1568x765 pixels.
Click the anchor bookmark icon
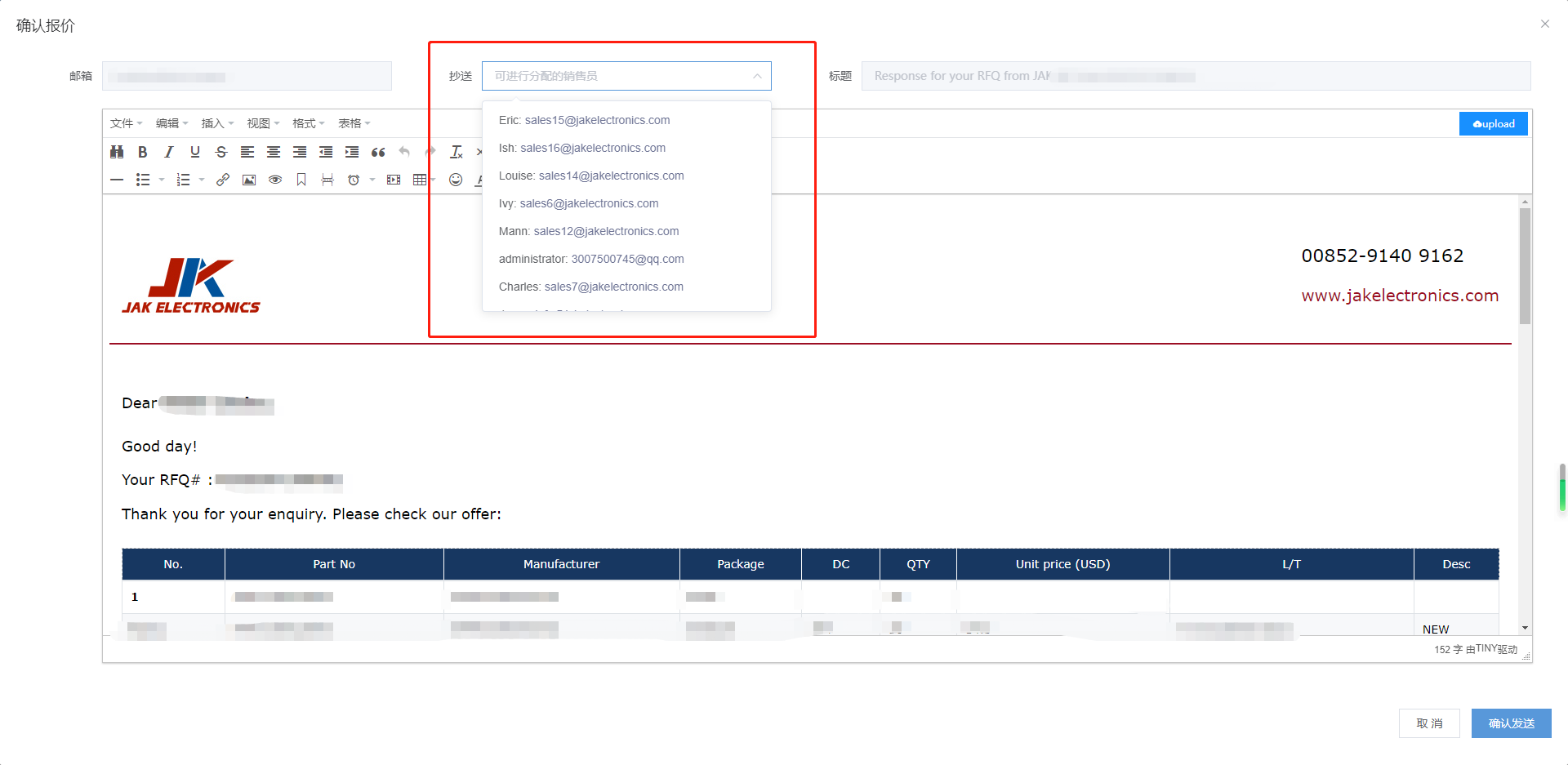pyautogui.click(x=301, y=180)
